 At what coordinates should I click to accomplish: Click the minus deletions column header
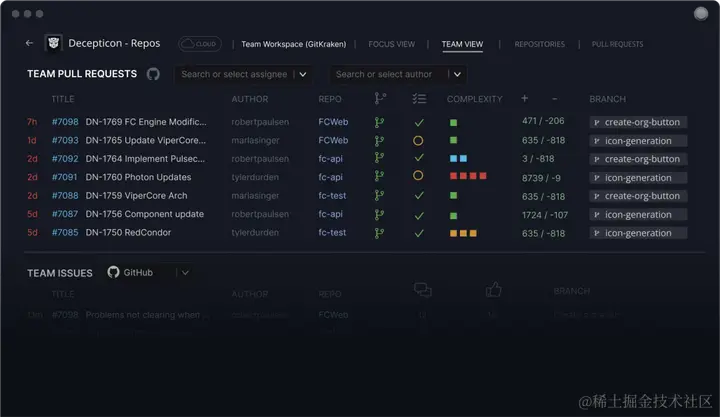point(554,99)
